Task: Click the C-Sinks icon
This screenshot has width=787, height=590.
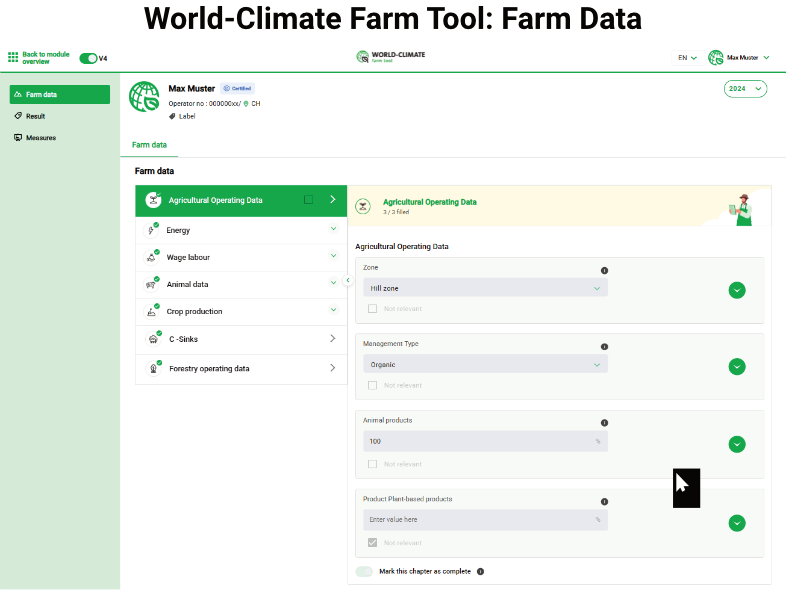Action: [153, 339]
